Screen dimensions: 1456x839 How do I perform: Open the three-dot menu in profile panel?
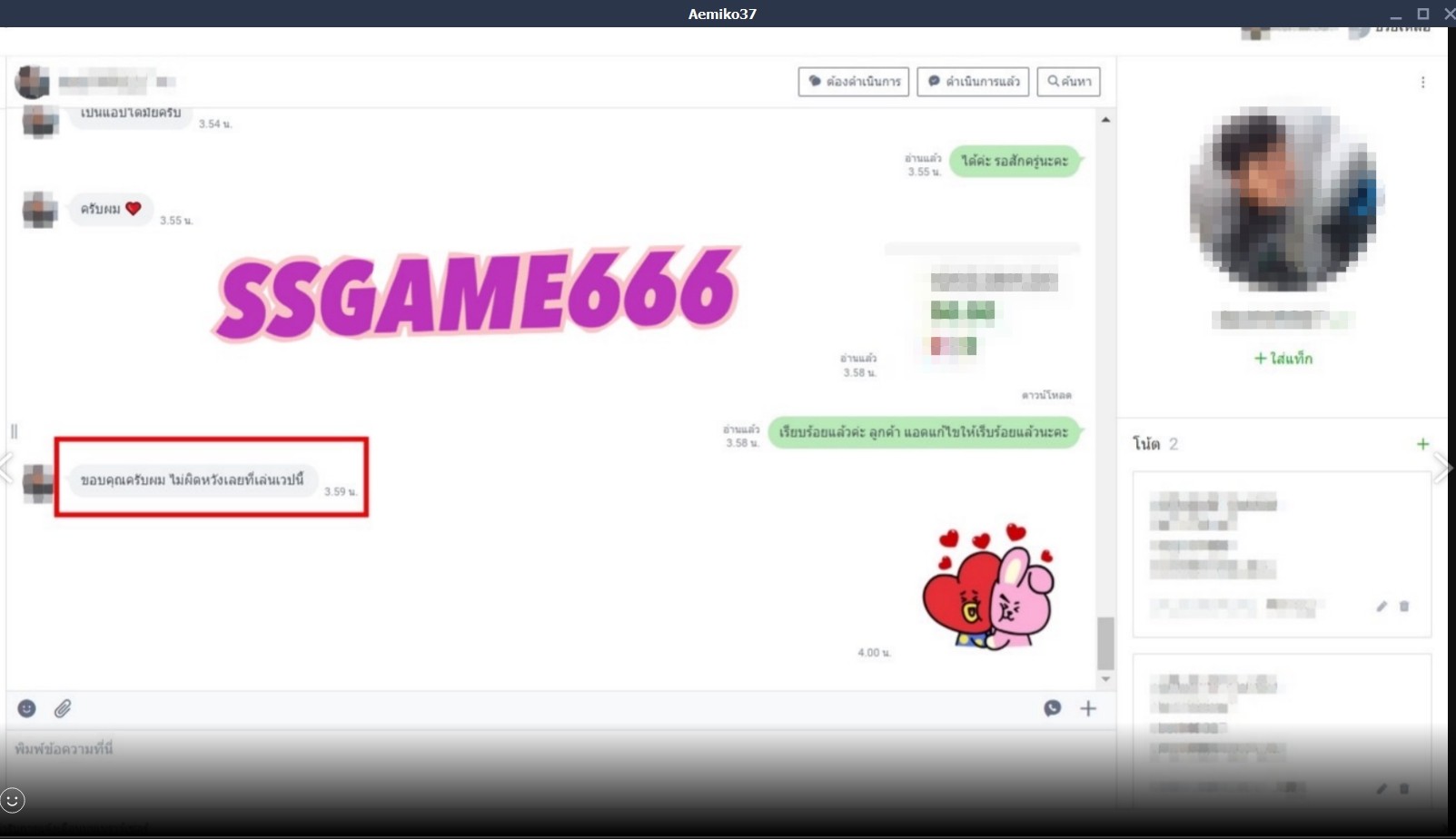[x=1422, y=83]
